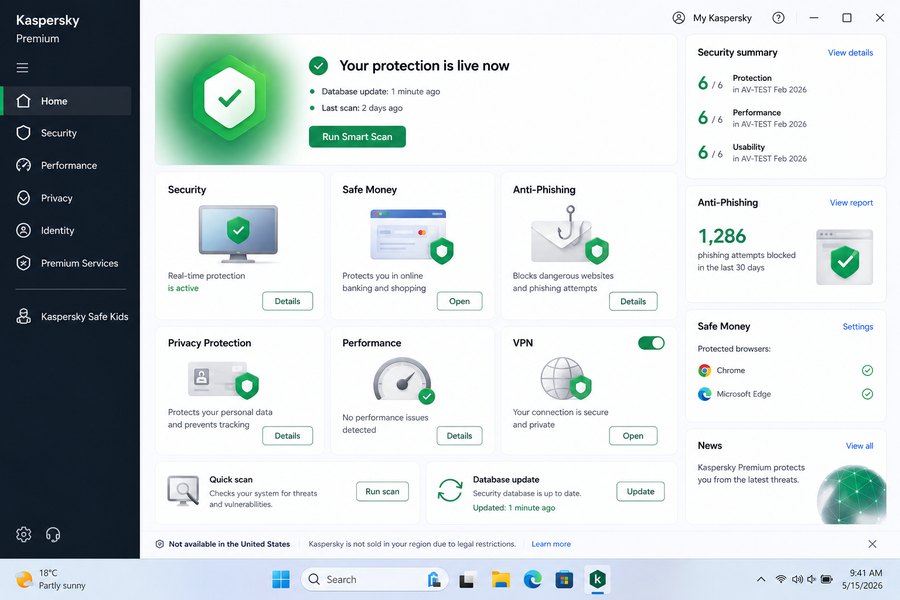Click the Kaspersky icon in the taskbar
The image size is (900, 600).
click(598, 579)
